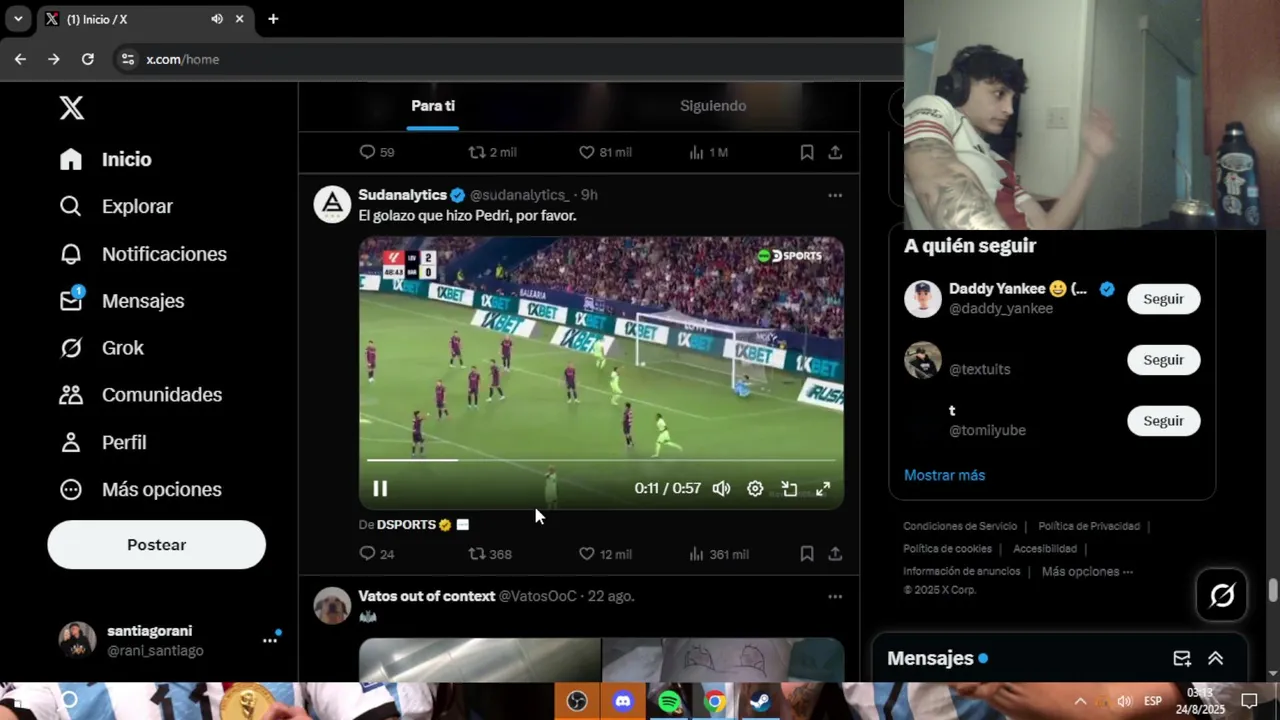Share the top post with 81 mil likes
Image resolution: width=1280 pixels, height=720 pixels.
point(835,152)
